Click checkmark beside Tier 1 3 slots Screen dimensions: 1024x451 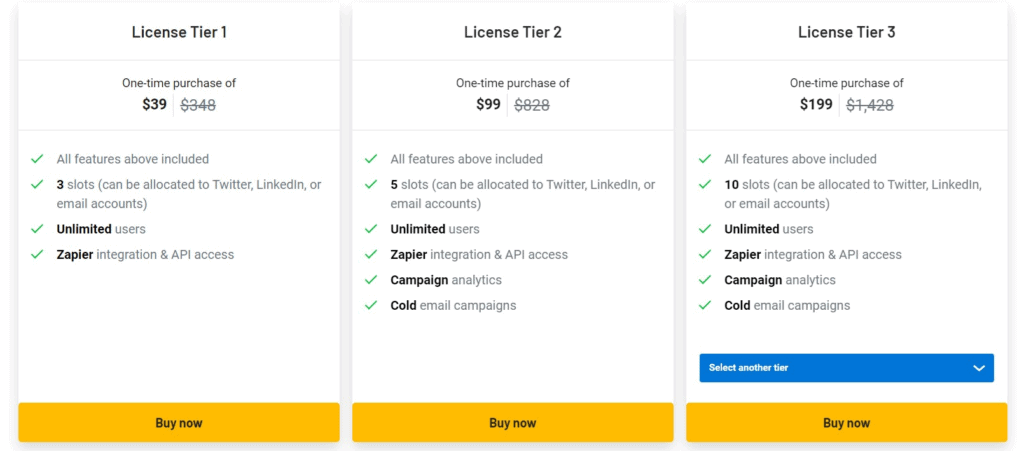click(x=37, y=185)
